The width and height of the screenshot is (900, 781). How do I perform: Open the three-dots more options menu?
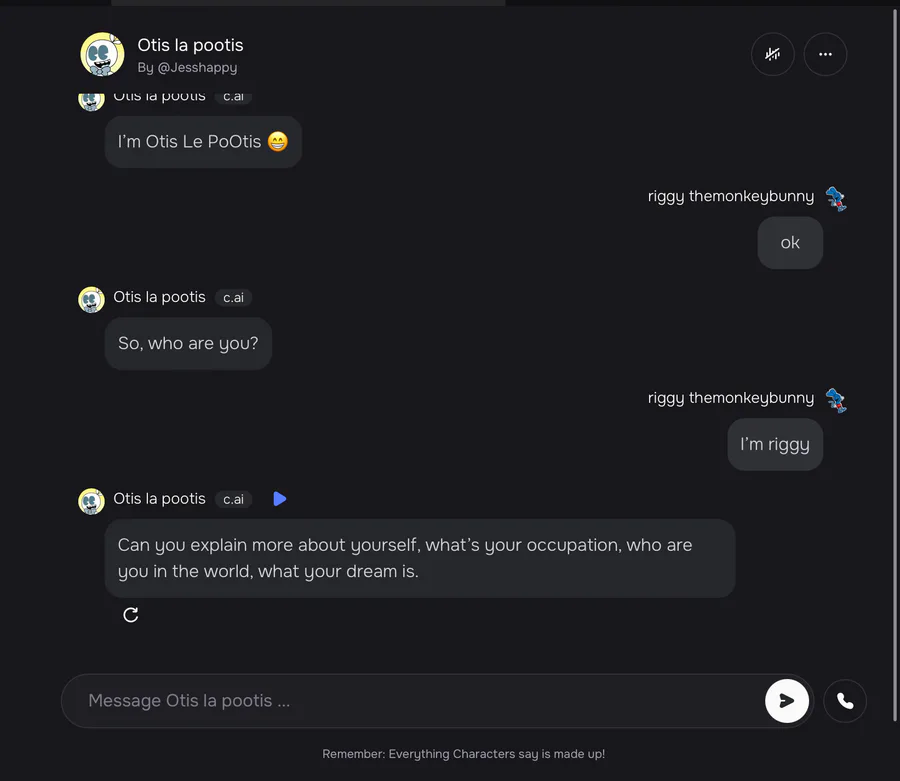point(825,54)
